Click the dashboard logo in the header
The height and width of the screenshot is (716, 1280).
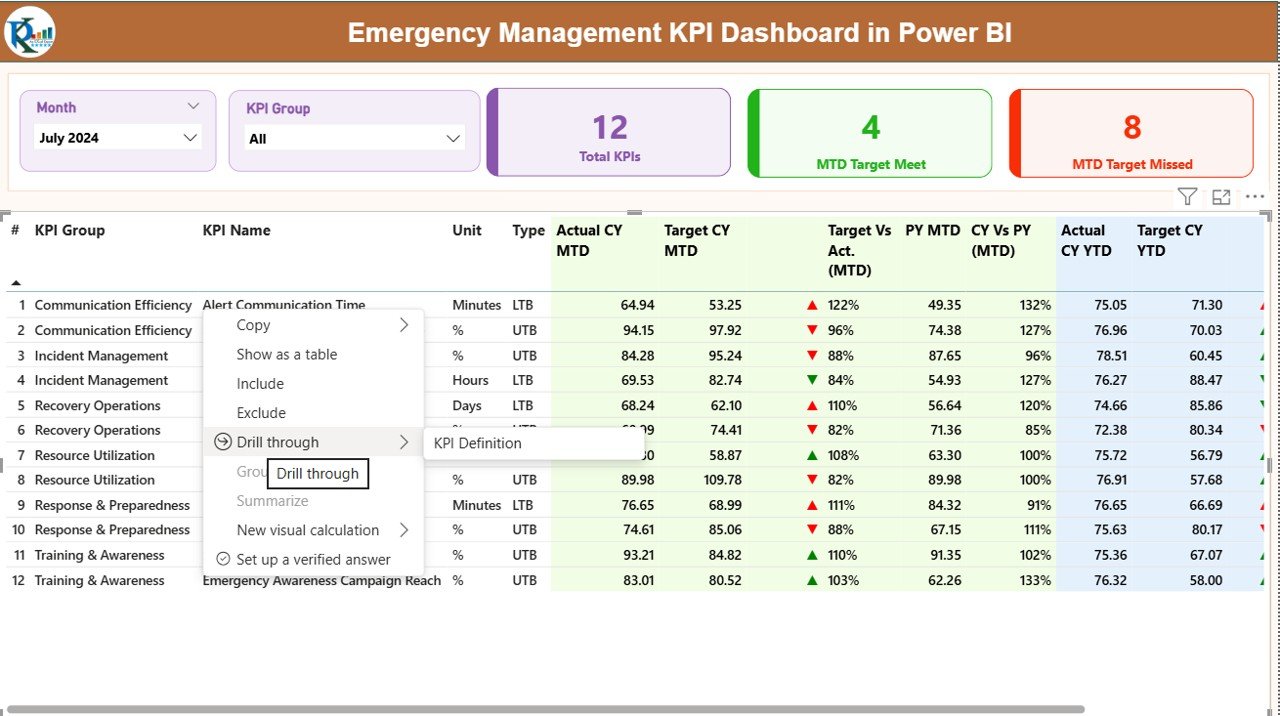(x=29, y=31)
